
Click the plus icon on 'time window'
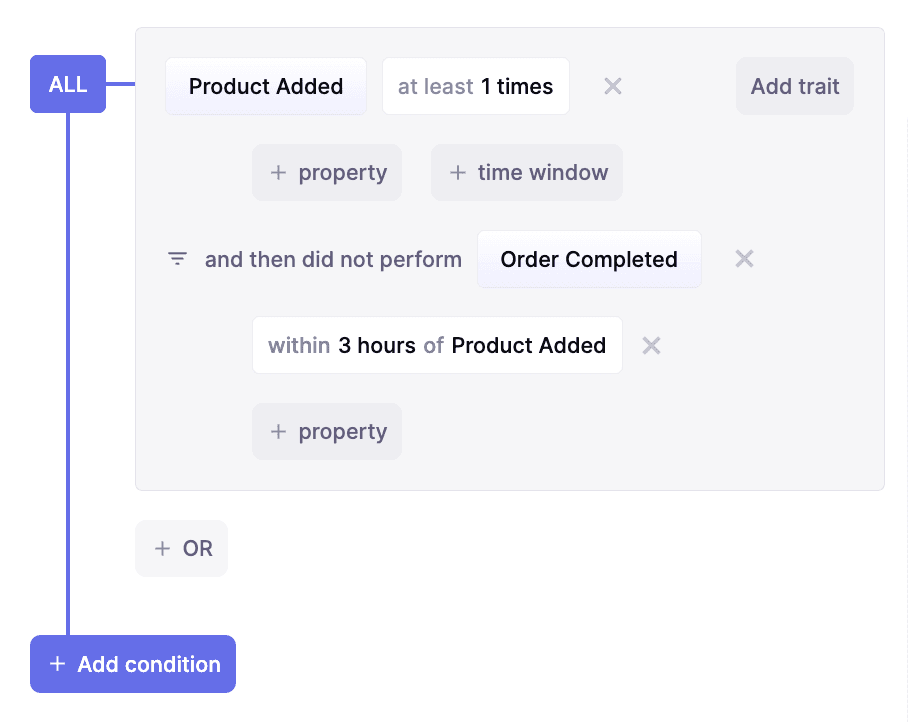(458, 173)
